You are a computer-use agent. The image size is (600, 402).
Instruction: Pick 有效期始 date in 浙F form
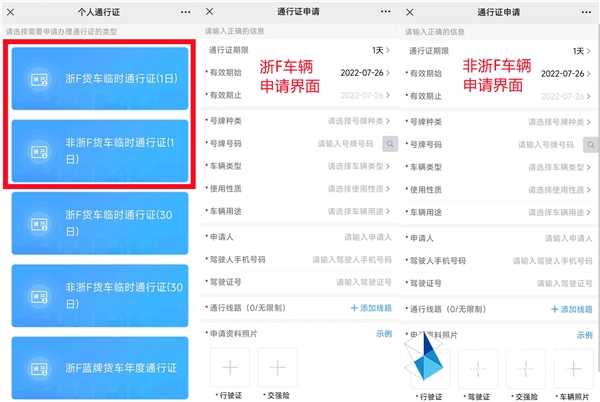pos(299,73)
